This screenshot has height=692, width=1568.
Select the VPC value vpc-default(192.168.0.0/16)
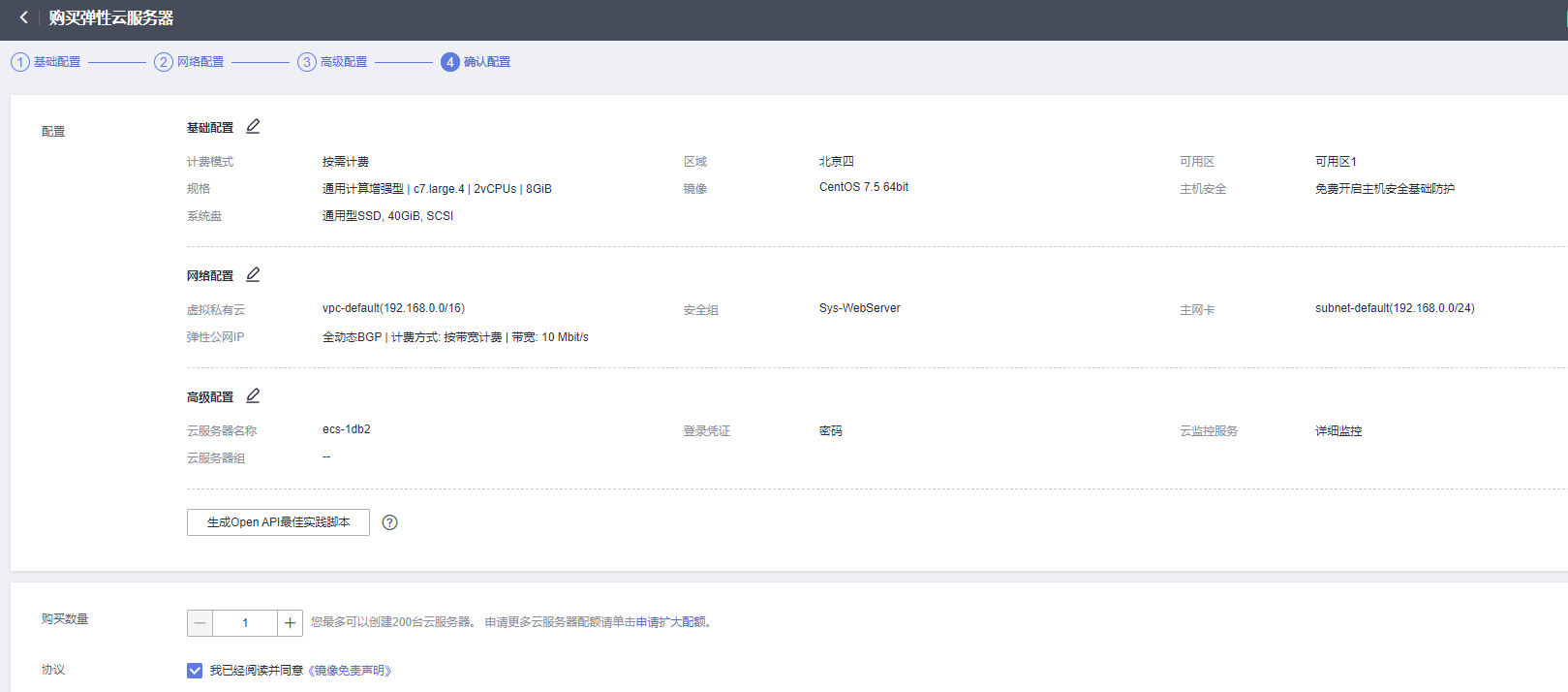click(393, 308)
